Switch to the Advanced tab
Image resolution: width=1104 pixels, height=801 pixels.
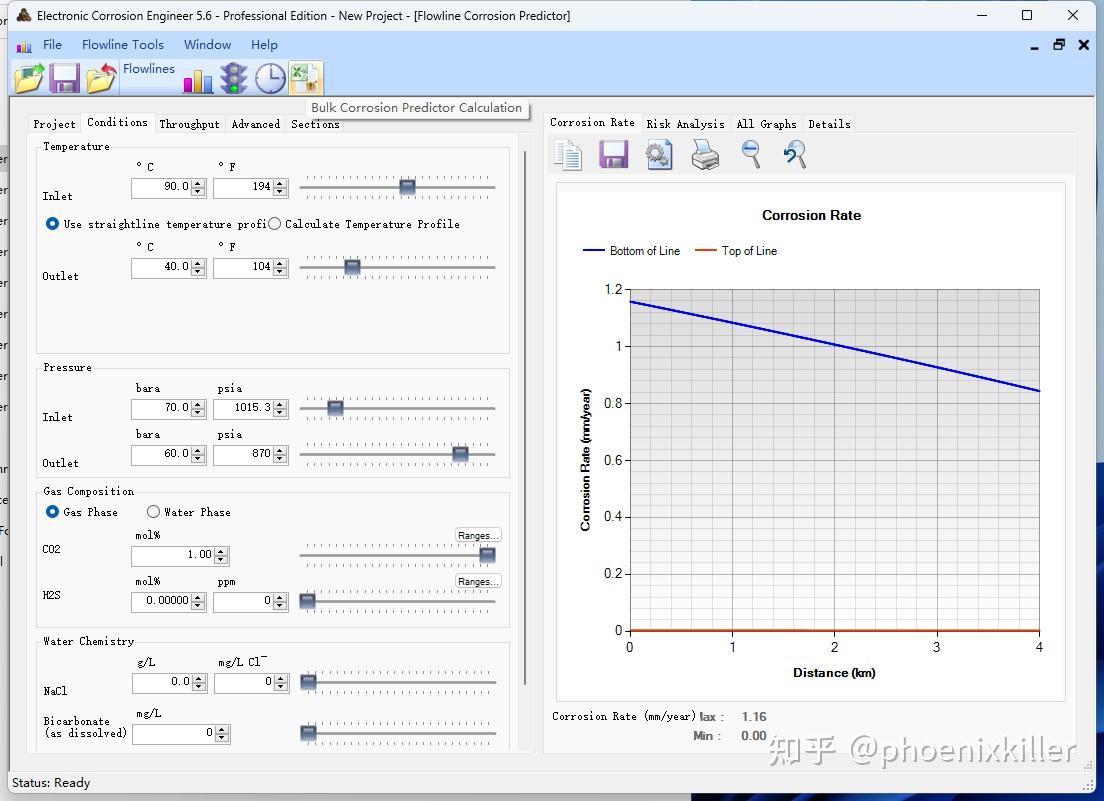(x=256, y=124)
